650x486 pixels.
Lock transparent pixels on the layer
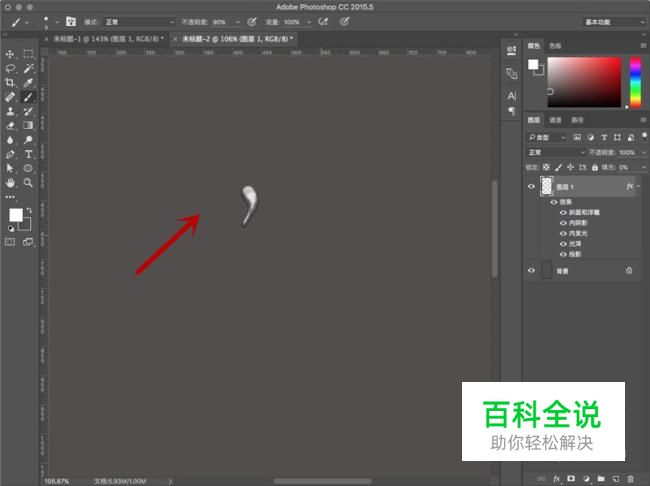click(546, 167)
